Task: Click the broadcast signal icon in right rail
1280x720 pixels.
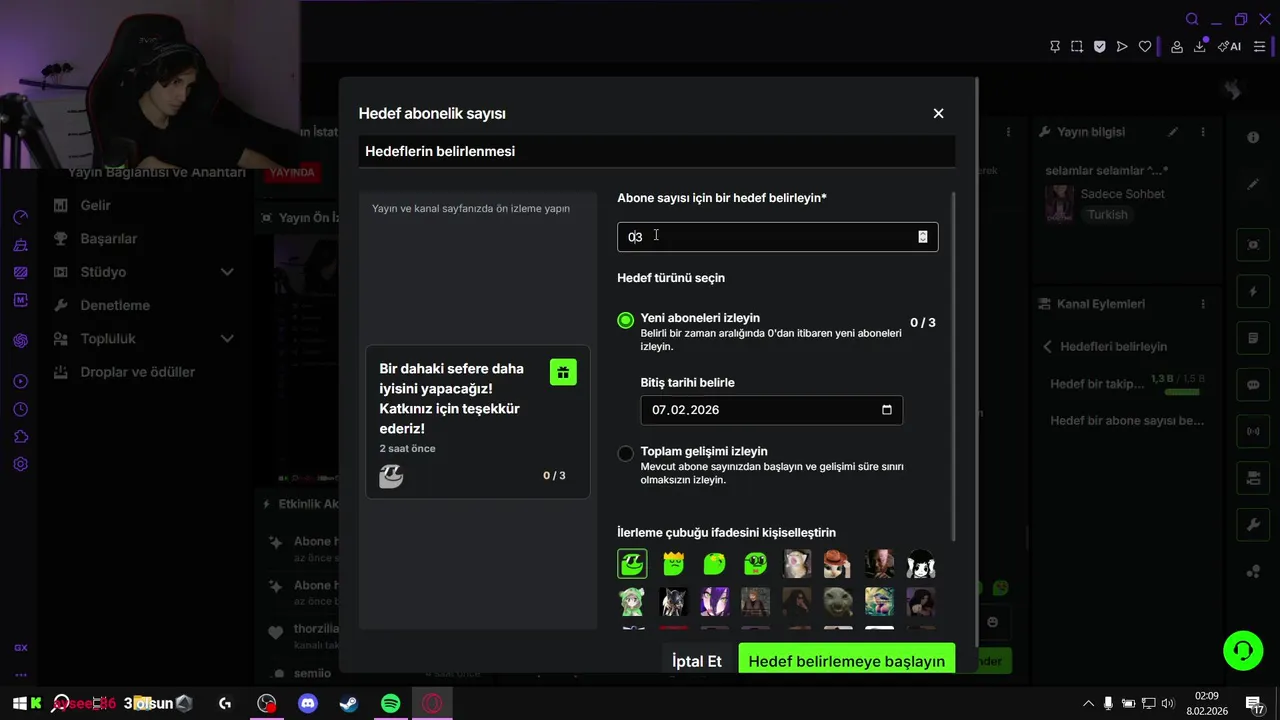Action: pyautogui.click(x=1253, y=432)
